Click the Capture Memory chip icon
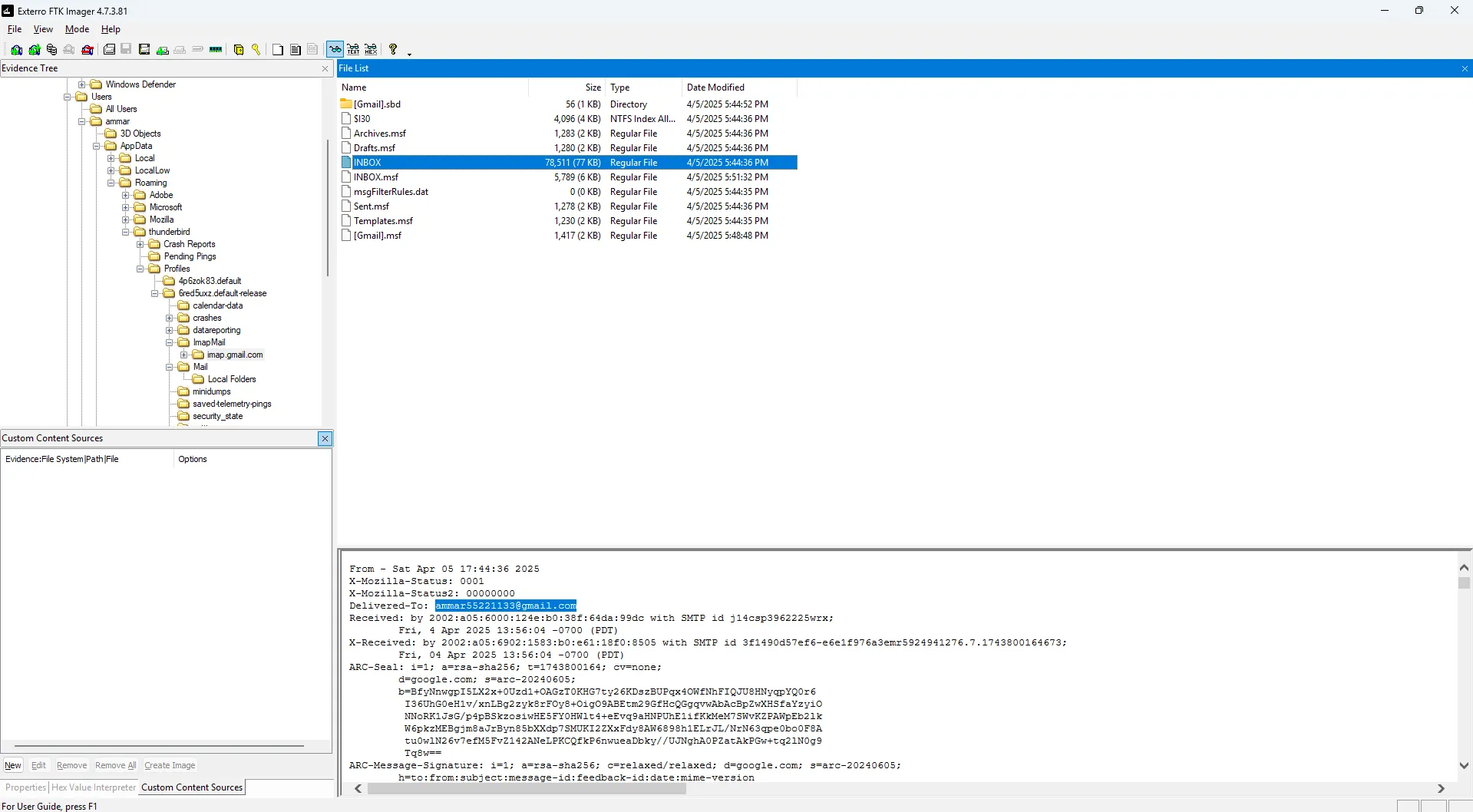The height and width of the screenshot is (812, 1473). [x=216, y=50]
